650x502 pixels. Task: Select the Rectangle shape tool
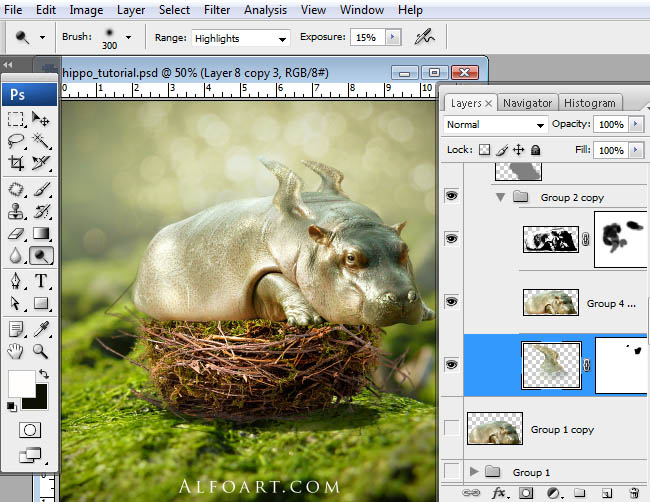click(x=41, y=303)
